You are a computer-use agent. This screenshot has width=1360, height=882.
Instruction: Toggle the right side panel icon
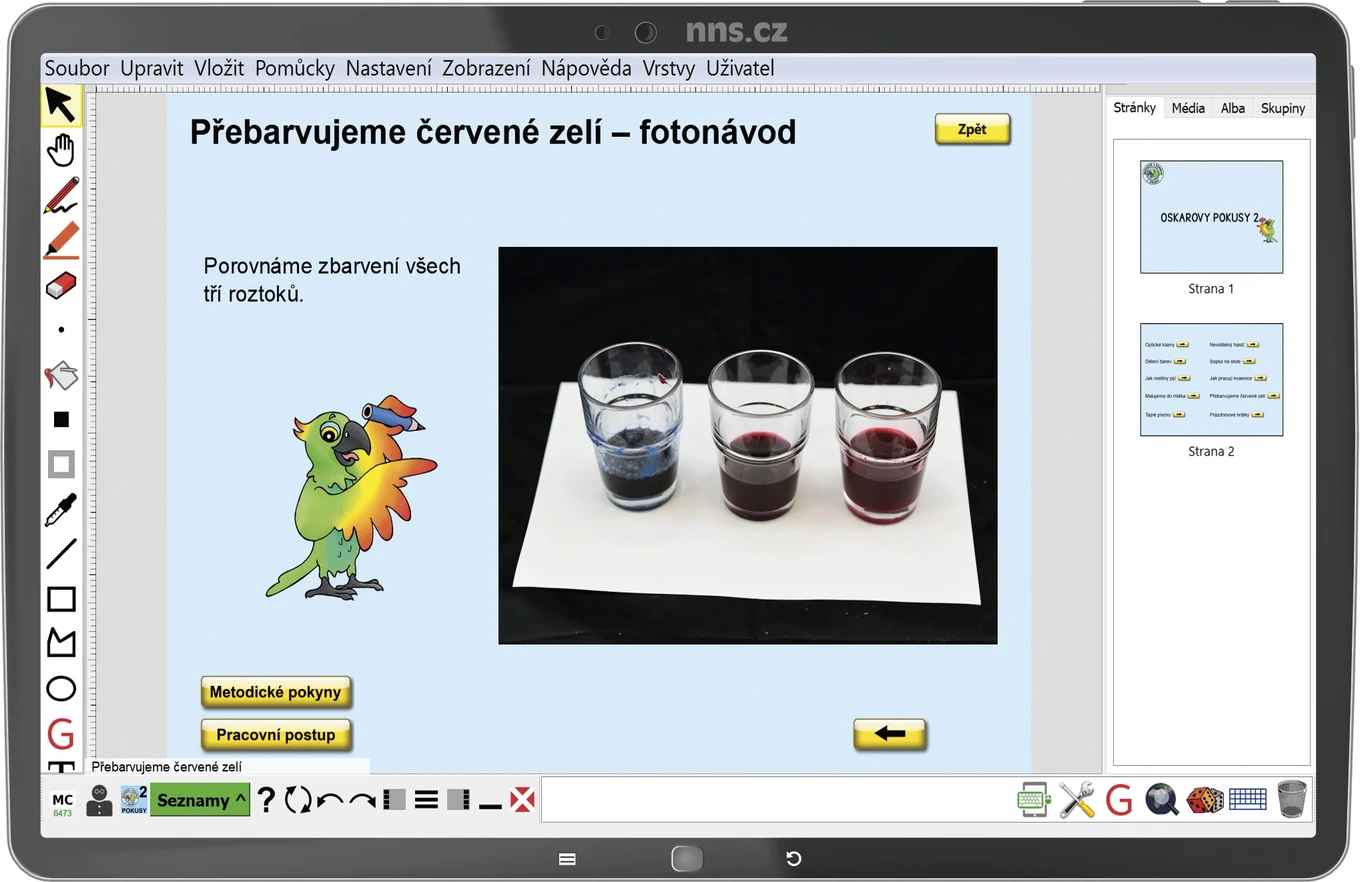tap(458, 800)
